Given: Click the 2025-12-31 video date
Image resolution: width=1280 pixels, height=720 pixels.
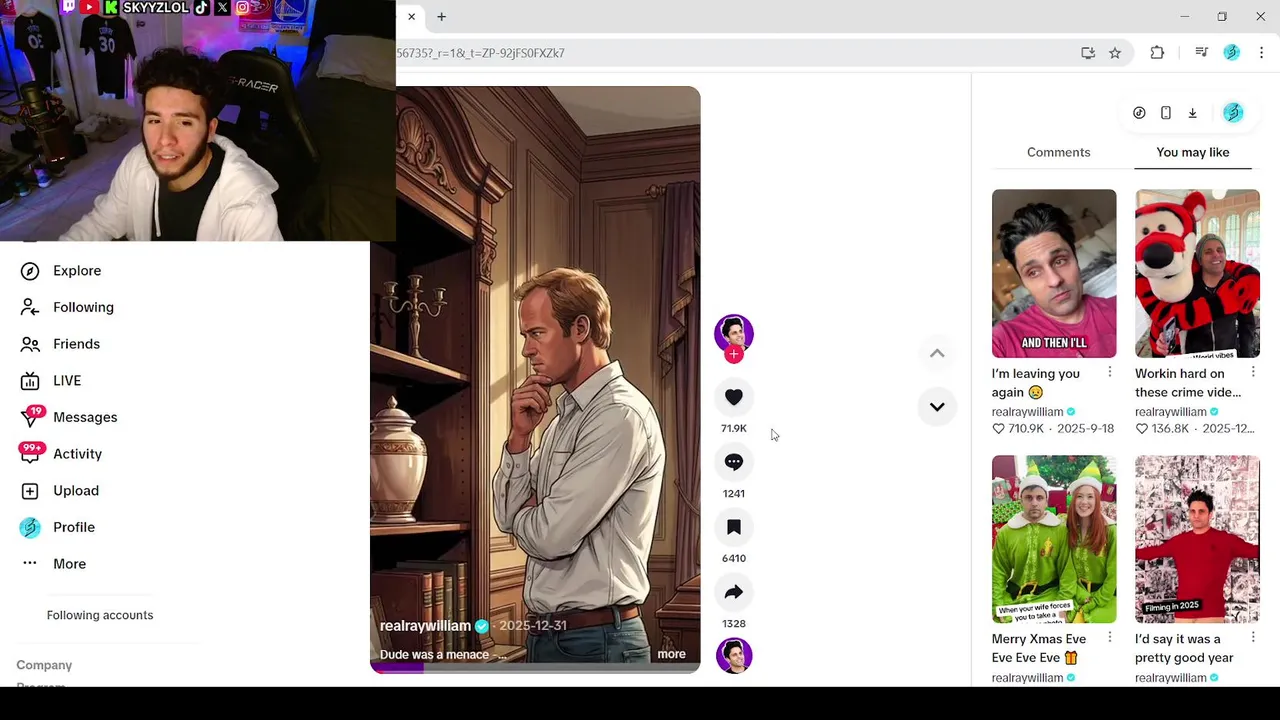Looking at the screenshot, I should click(x=533, y=626).
